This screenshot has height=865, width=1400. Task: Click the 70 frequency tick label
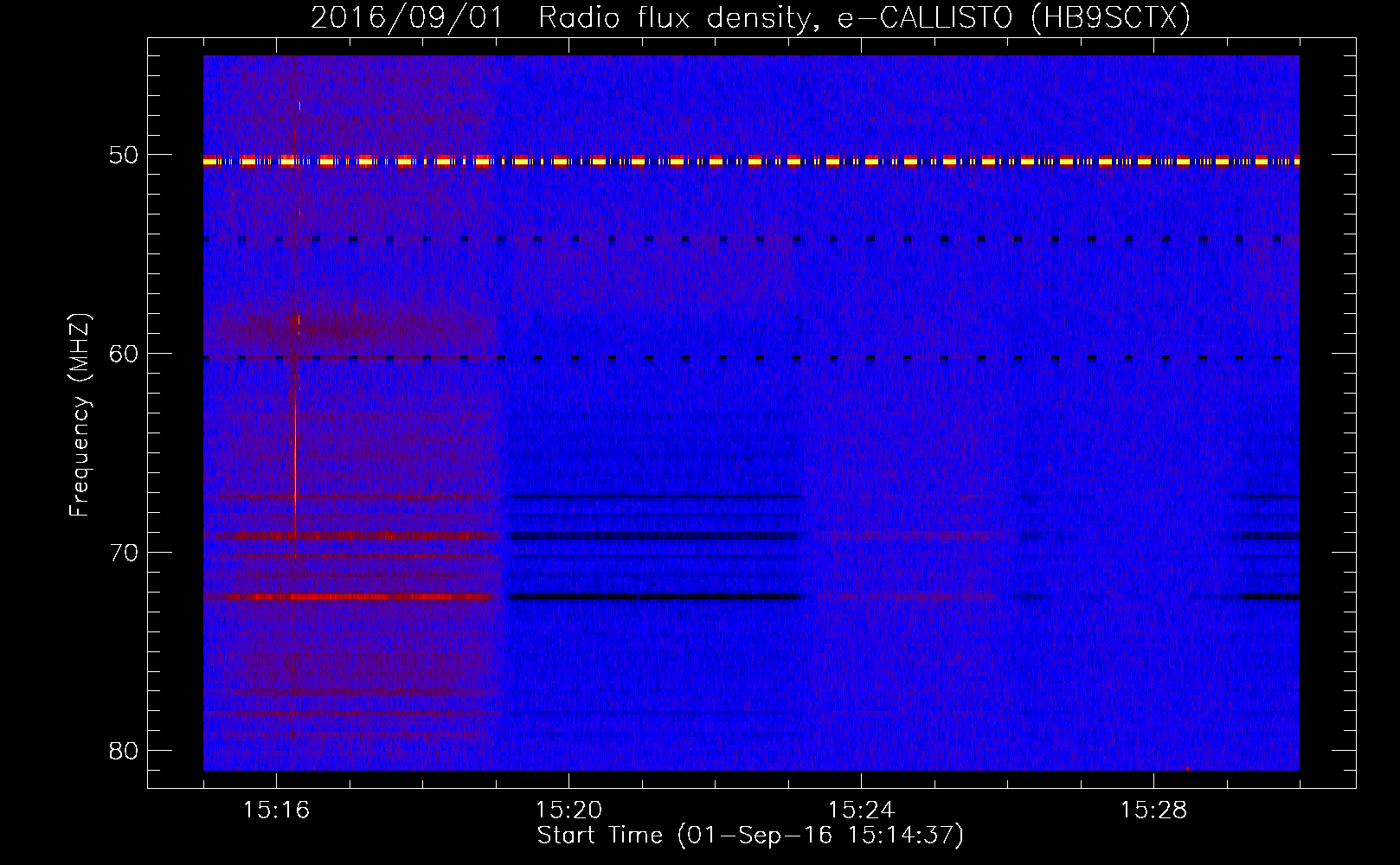tap(124, 553)
